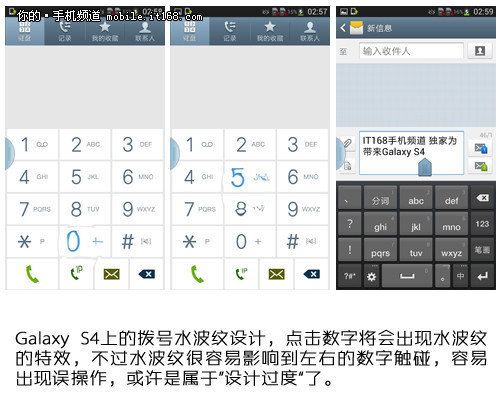Send message with SIM 2 envelope icon

[481, 165]
